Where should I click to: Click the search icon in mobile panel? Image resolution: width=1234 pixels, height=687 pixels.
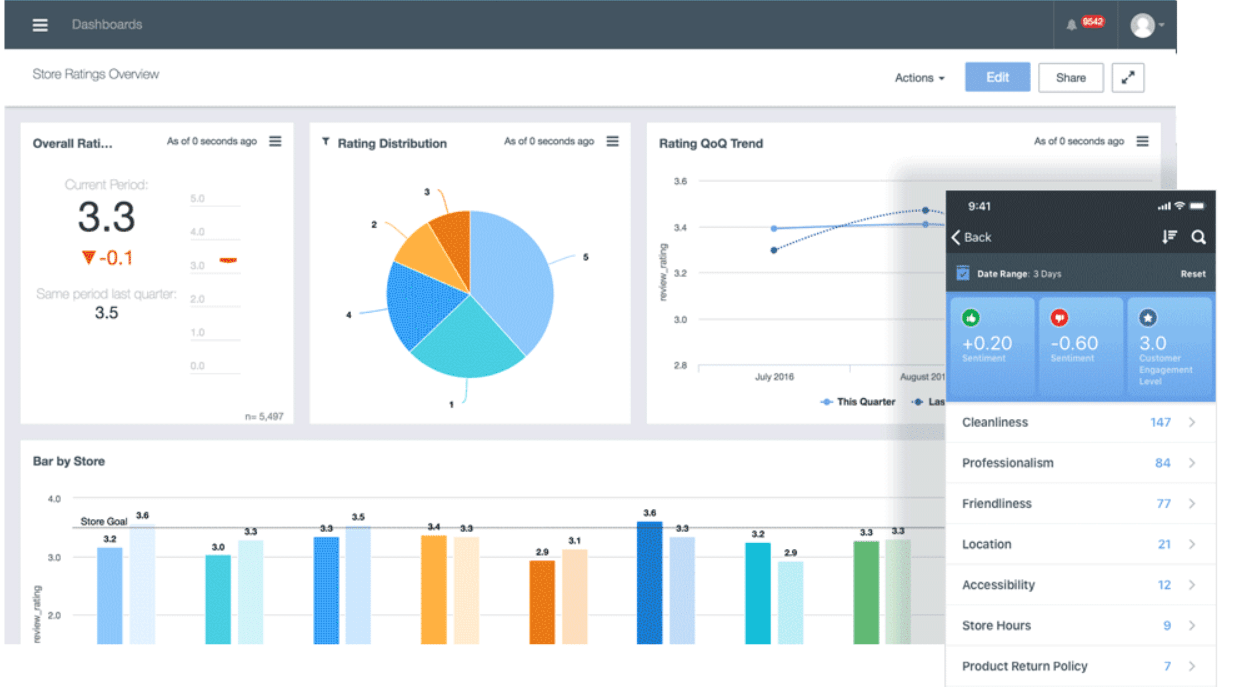coord(1198,237)
